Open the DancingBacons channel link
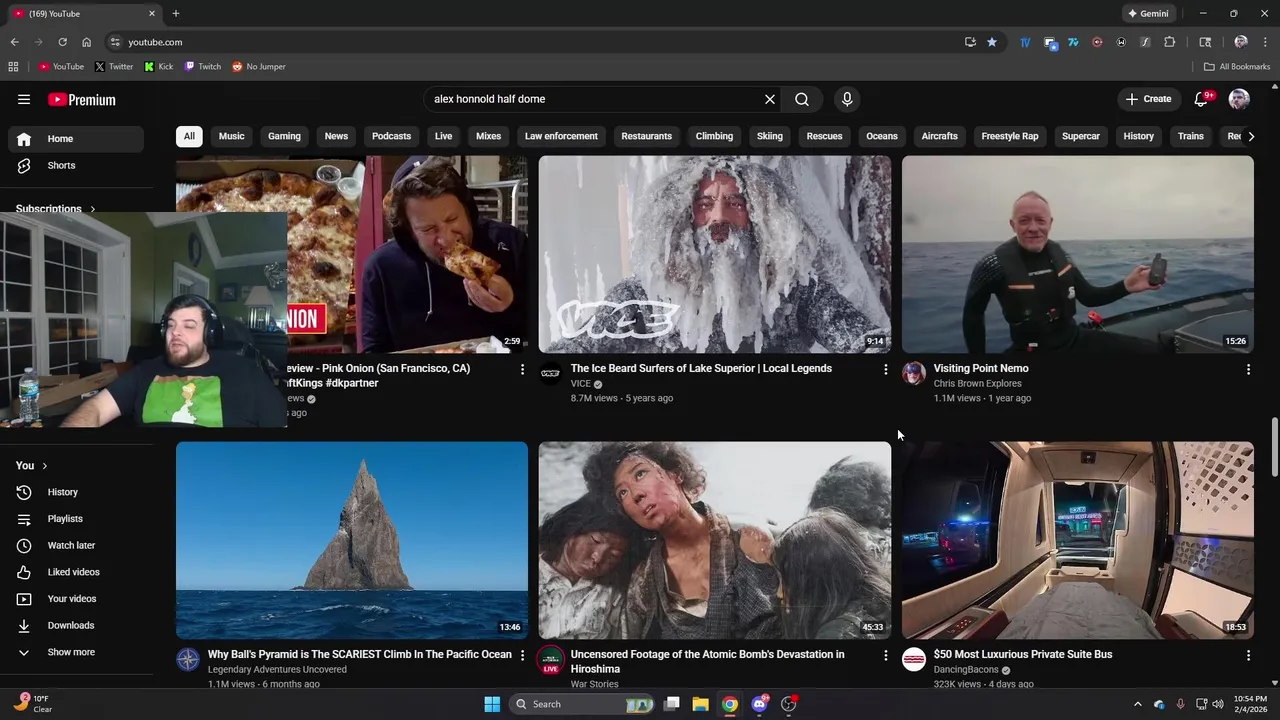The width and height of the screenshot is (1280, 720). pyautogui.click(x=966, y=670)
